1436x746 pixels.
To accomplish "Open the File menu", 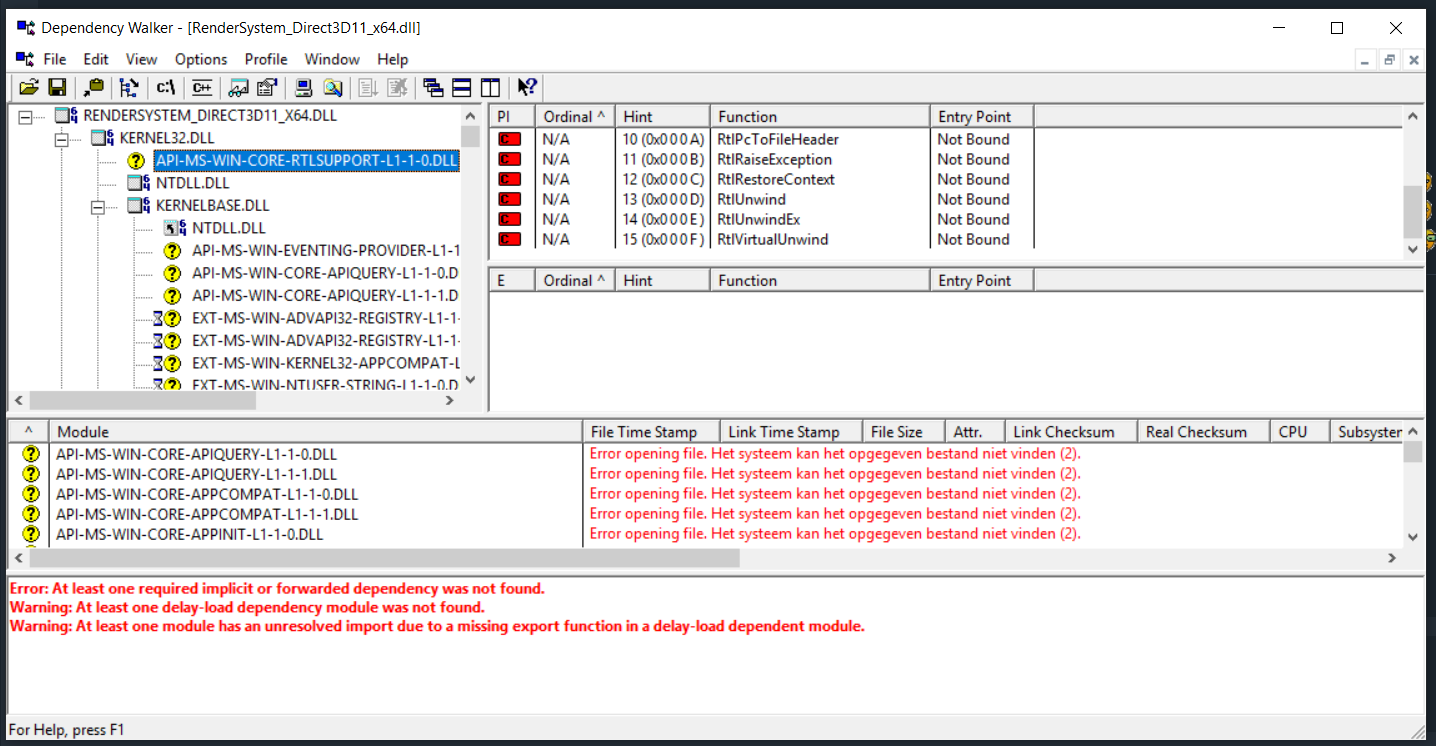I will coord(55,59).
